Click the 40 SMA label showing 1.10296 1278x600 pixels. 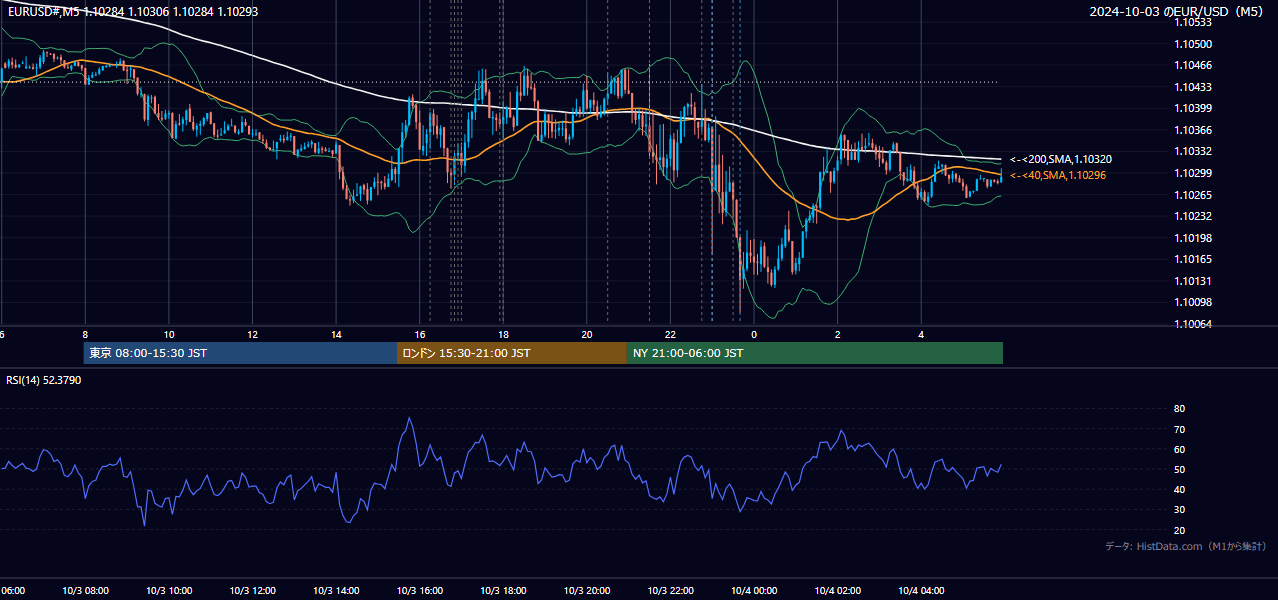coord(1058,175)
